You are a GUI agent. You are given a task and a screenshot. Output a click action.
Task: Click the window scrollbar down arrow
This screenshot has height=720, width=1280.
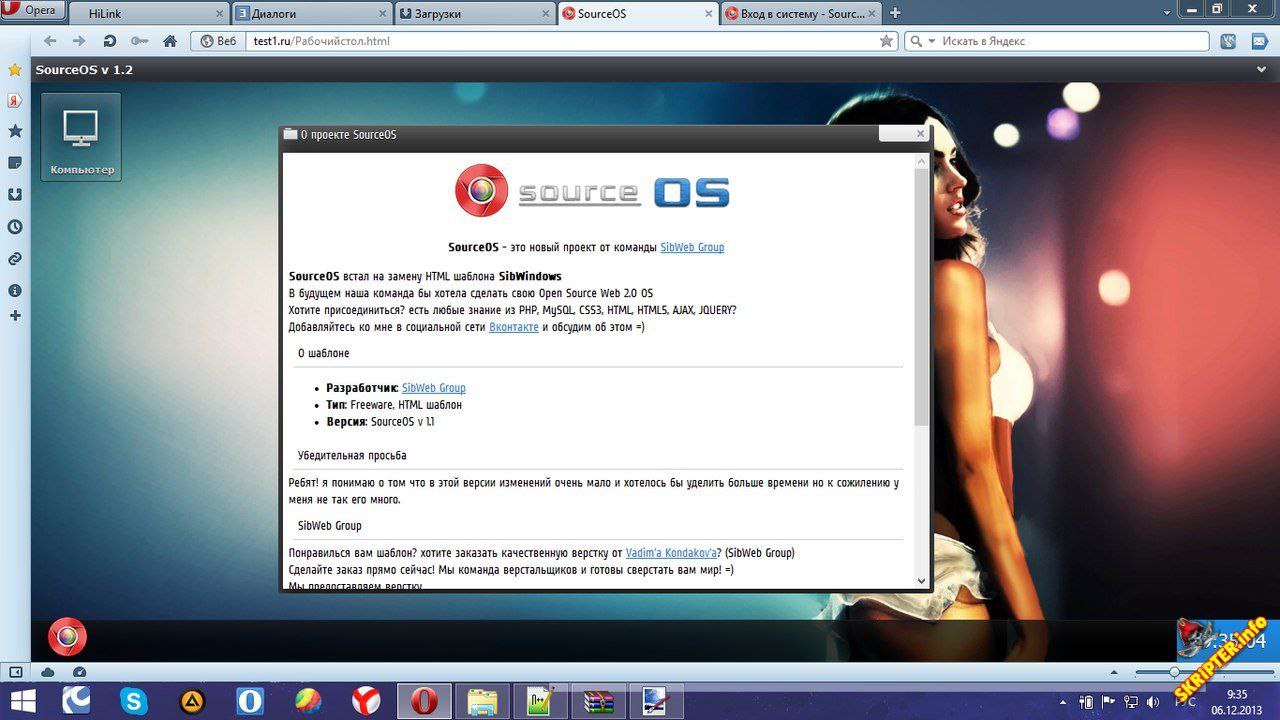point(921,580)
